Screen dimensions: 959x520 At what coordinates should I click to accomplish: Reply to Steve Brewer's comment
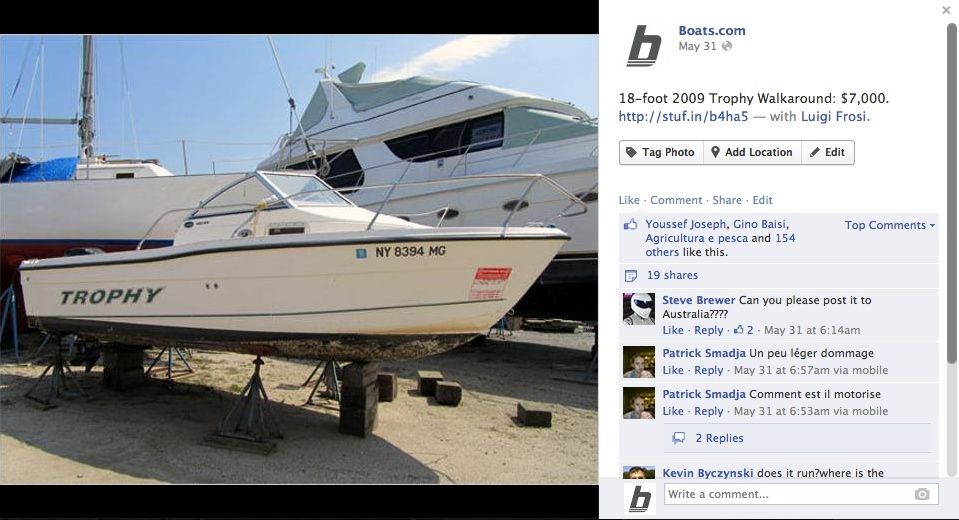[x=708, y=330]
